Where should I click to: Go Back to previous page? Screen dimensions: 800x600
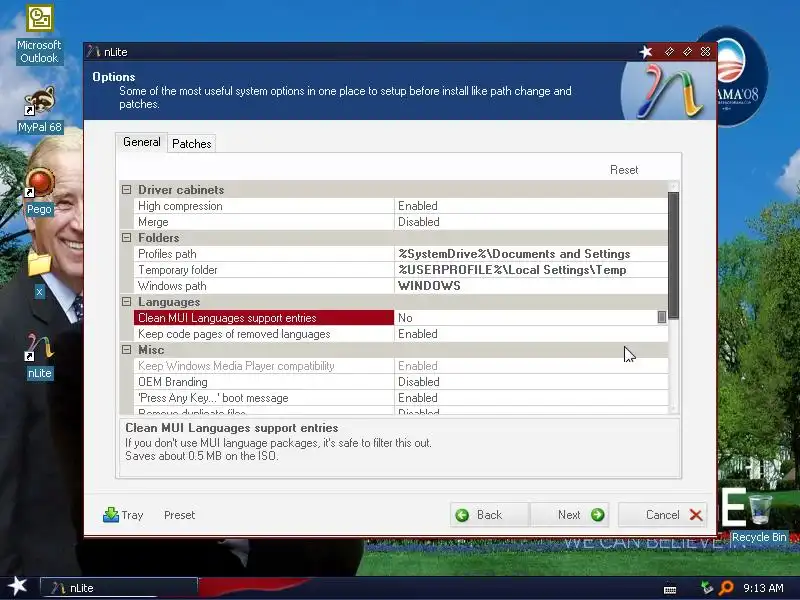tap(489, 515)
